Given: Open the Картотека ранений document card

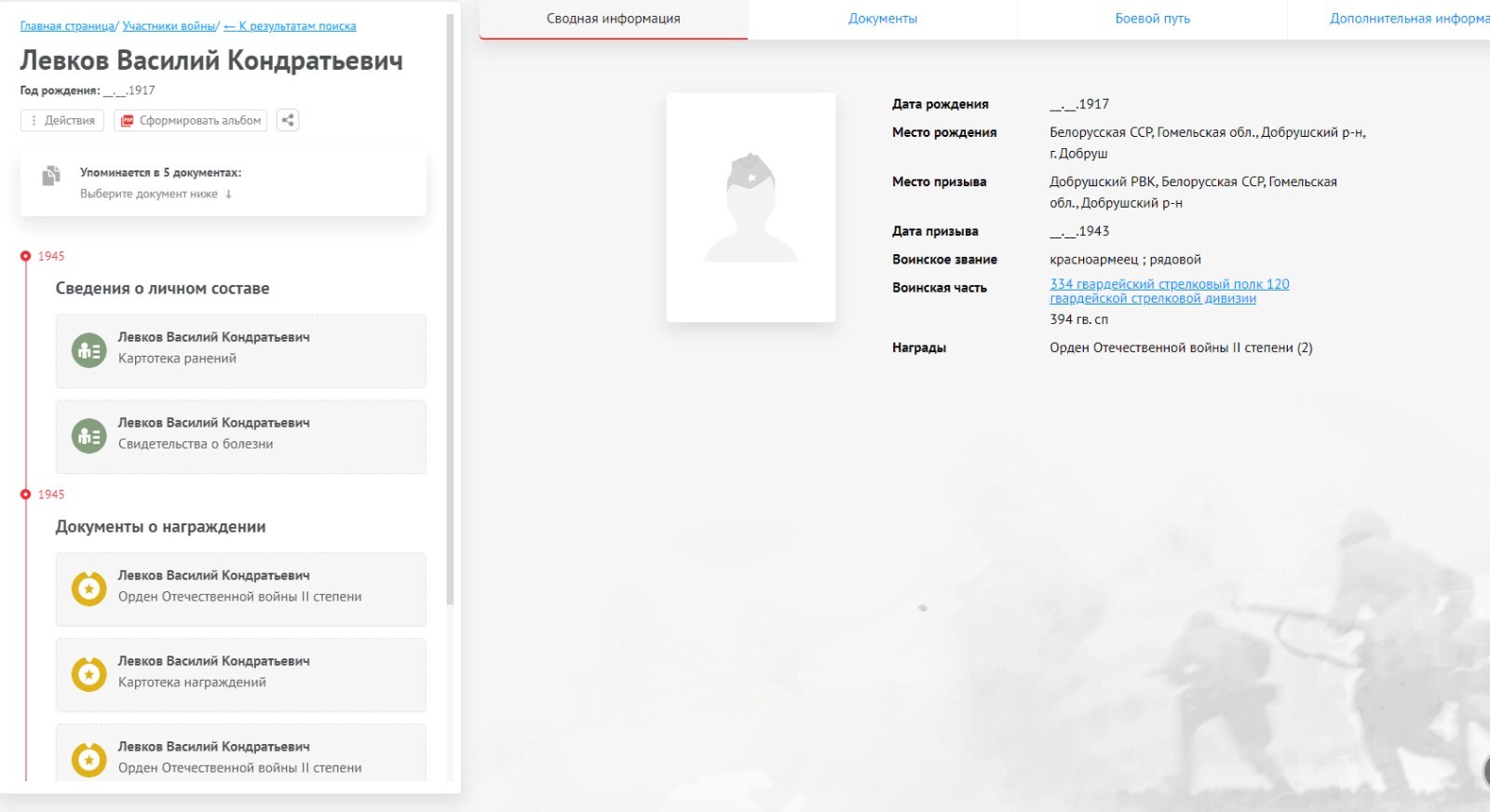Looking at the screenshot, I should [240, 351].
